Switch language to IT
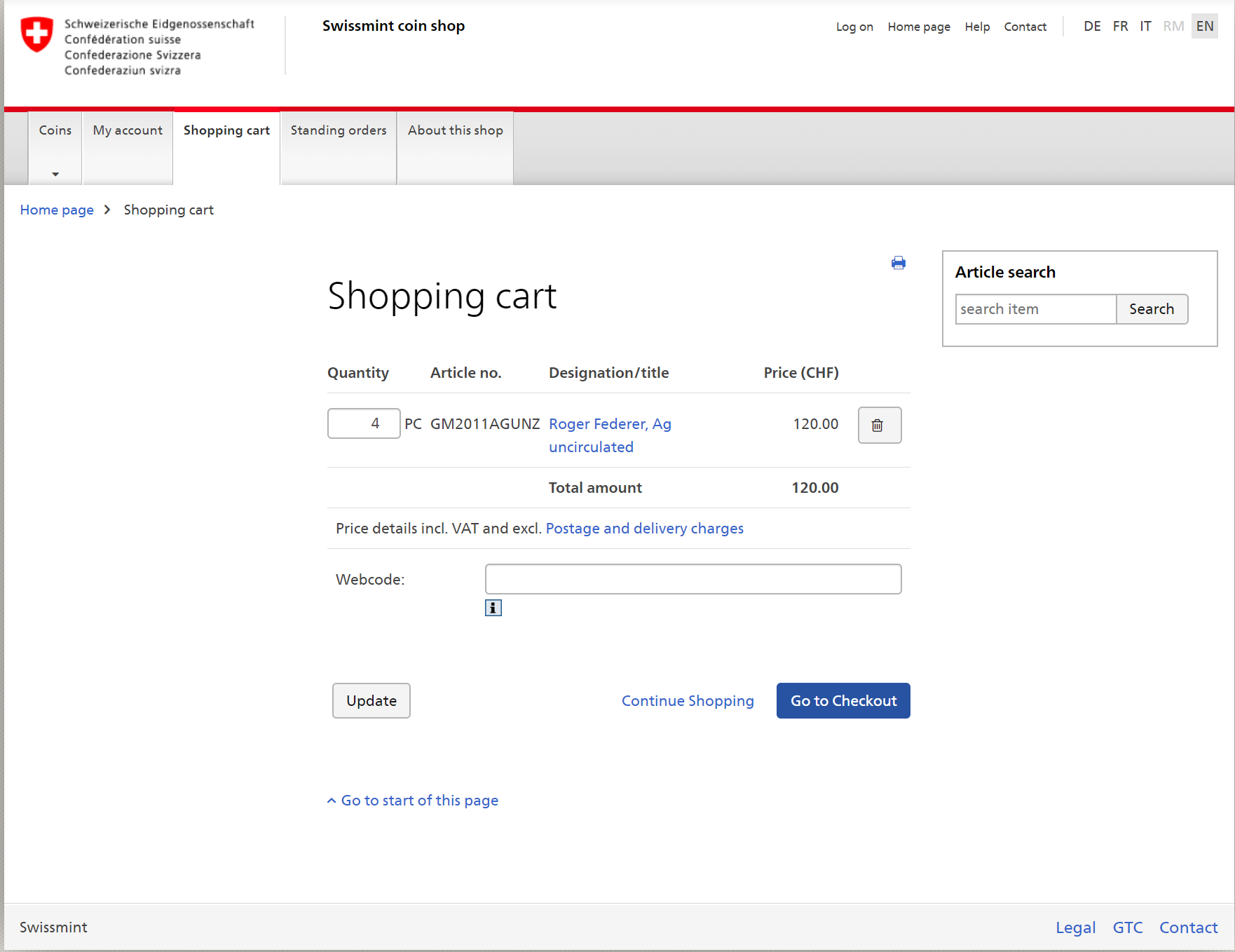This screenshot has width=1235, height=952. tap(1145, 27)
